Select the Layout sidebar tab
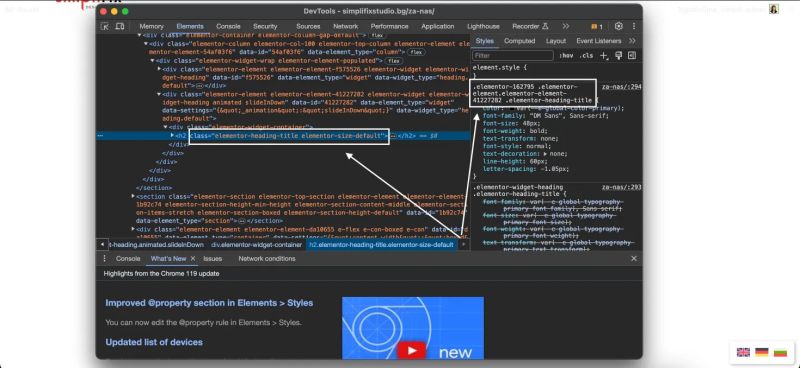This screenshot has width=800, height=368. point(556,41)
